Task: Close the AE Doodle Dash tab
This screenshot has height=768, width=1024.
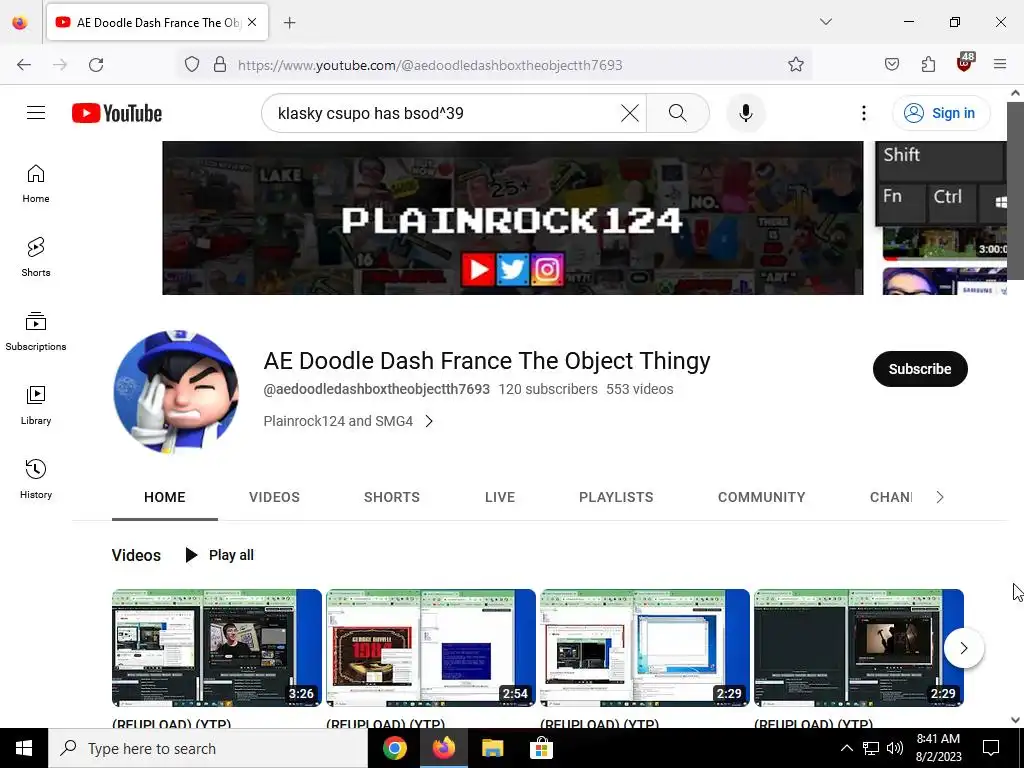Action: point(252,22)
